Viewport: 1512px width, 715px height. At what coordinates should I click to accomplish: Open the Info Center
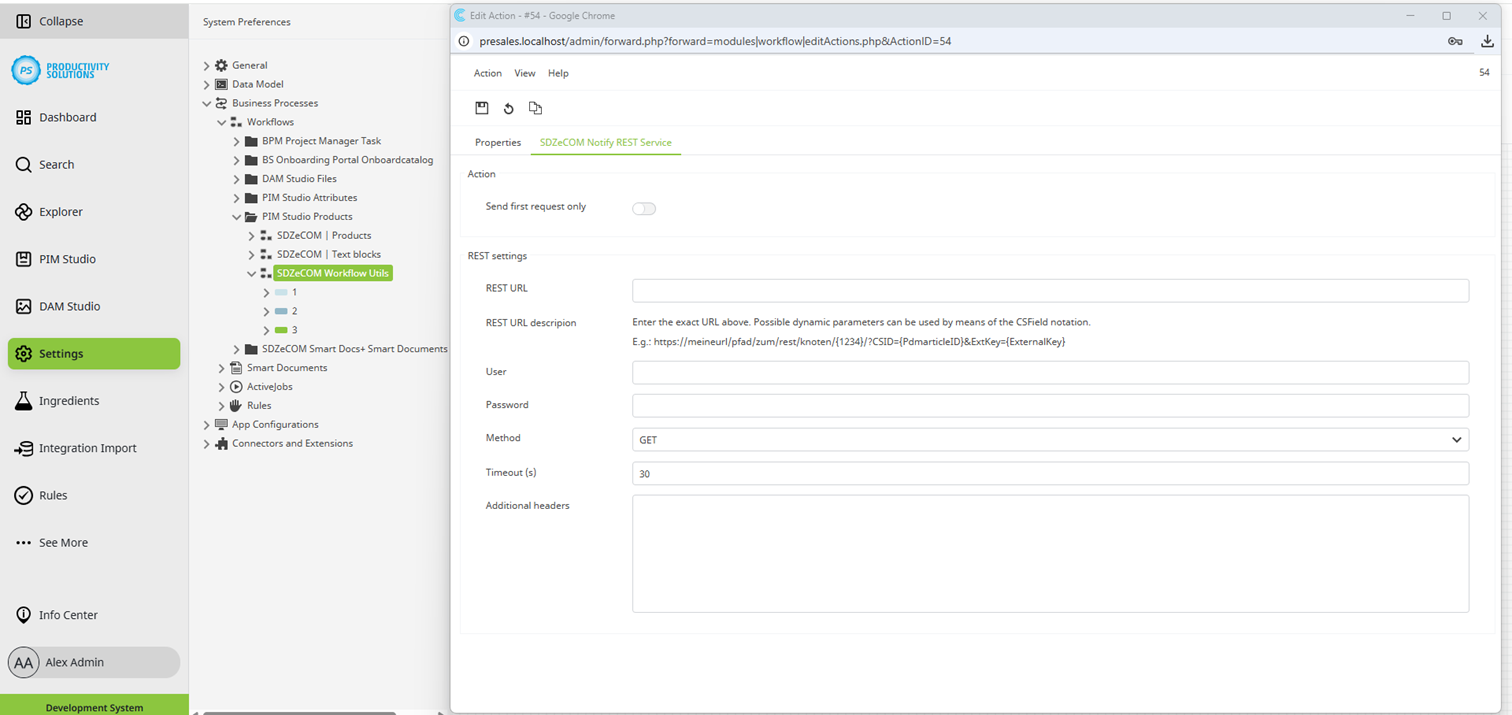pos(67,615)
